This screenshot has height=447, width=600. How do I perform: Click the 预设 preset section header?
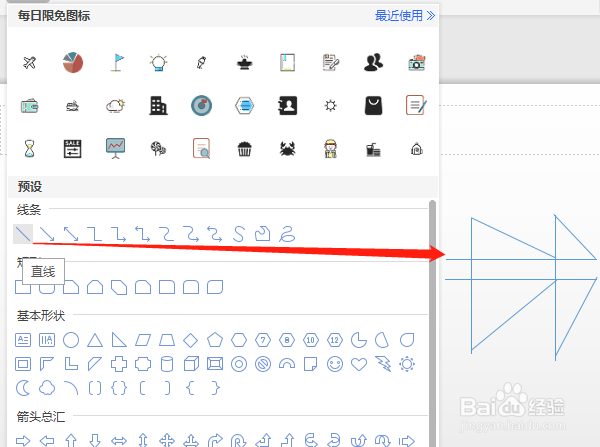30,187
